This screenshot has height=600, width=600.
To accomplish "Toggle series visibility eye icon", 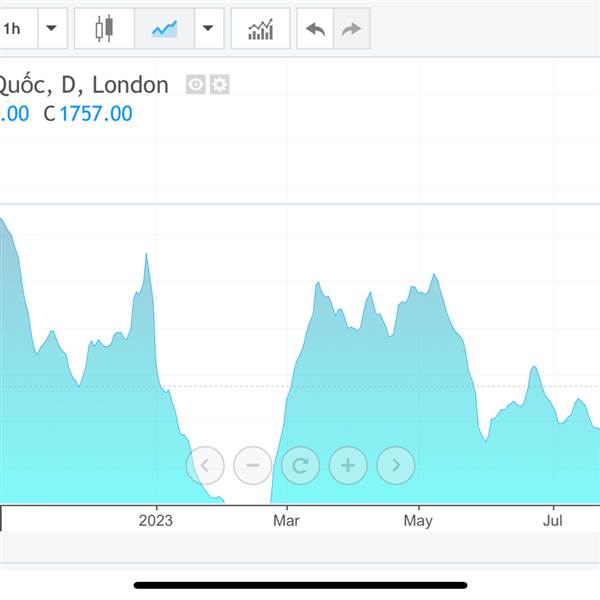I will 196,84.
